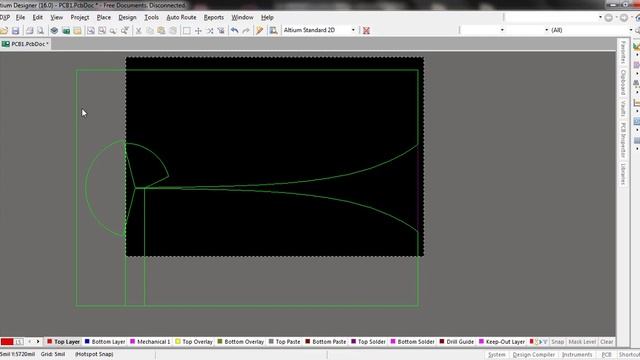Select the Top Paste layer tab
This screenshot has width=640, height=360.
point(284,342)
